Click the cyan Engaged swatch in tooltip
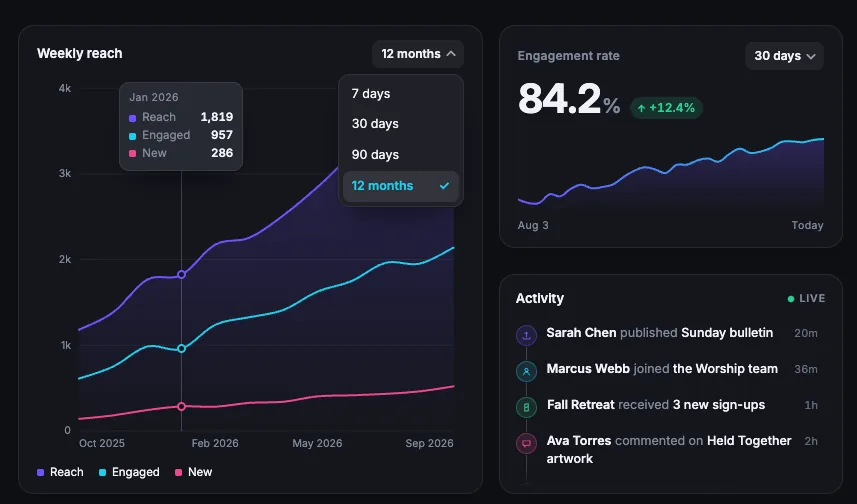Viewport: 857px width, 504px height. pos(132,136)
